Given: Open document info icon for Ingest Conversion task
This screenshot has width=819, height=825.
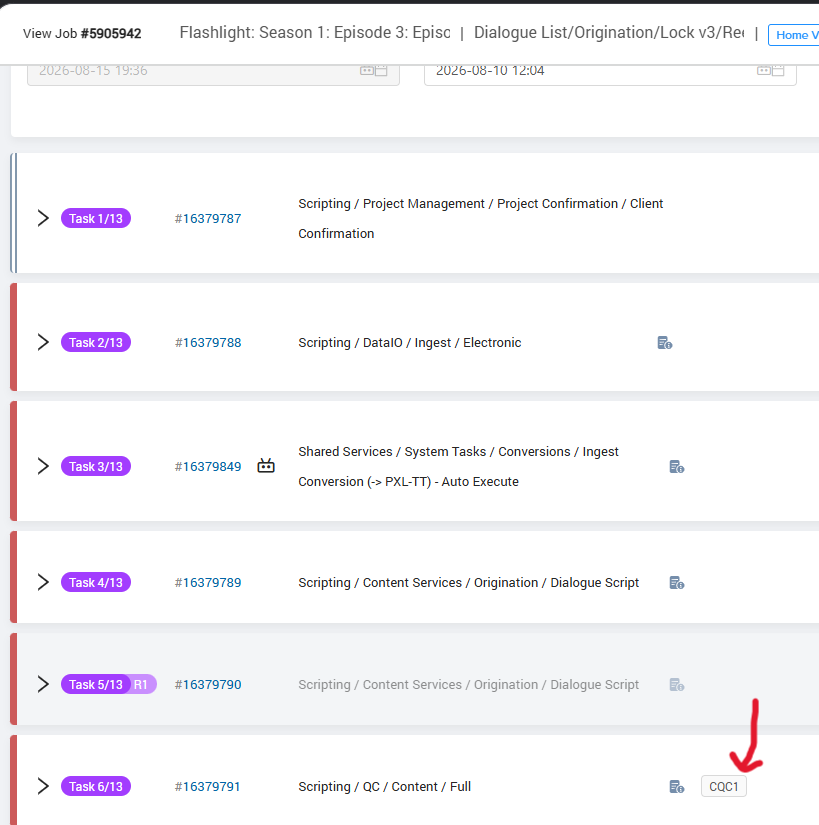Looking at the screenshot, I should [x=676, y=467].
